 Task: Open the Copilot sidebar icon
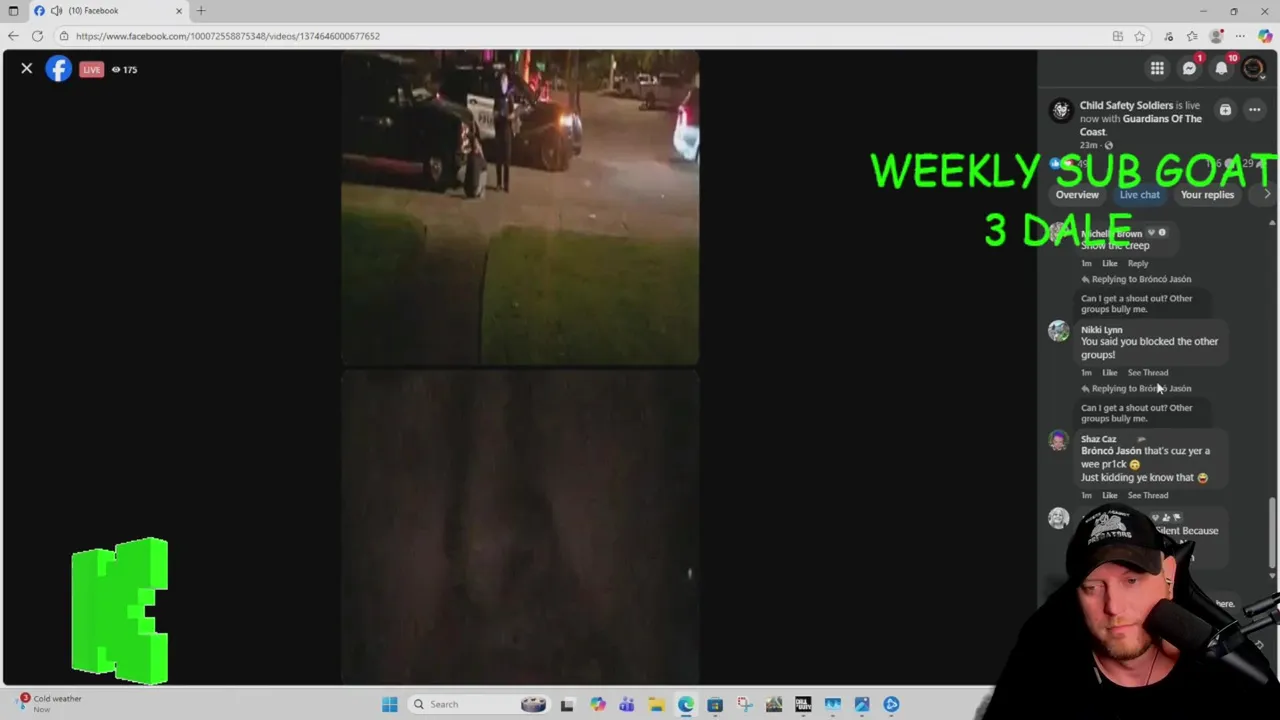pyautogui.click(x=1265, y=36)
